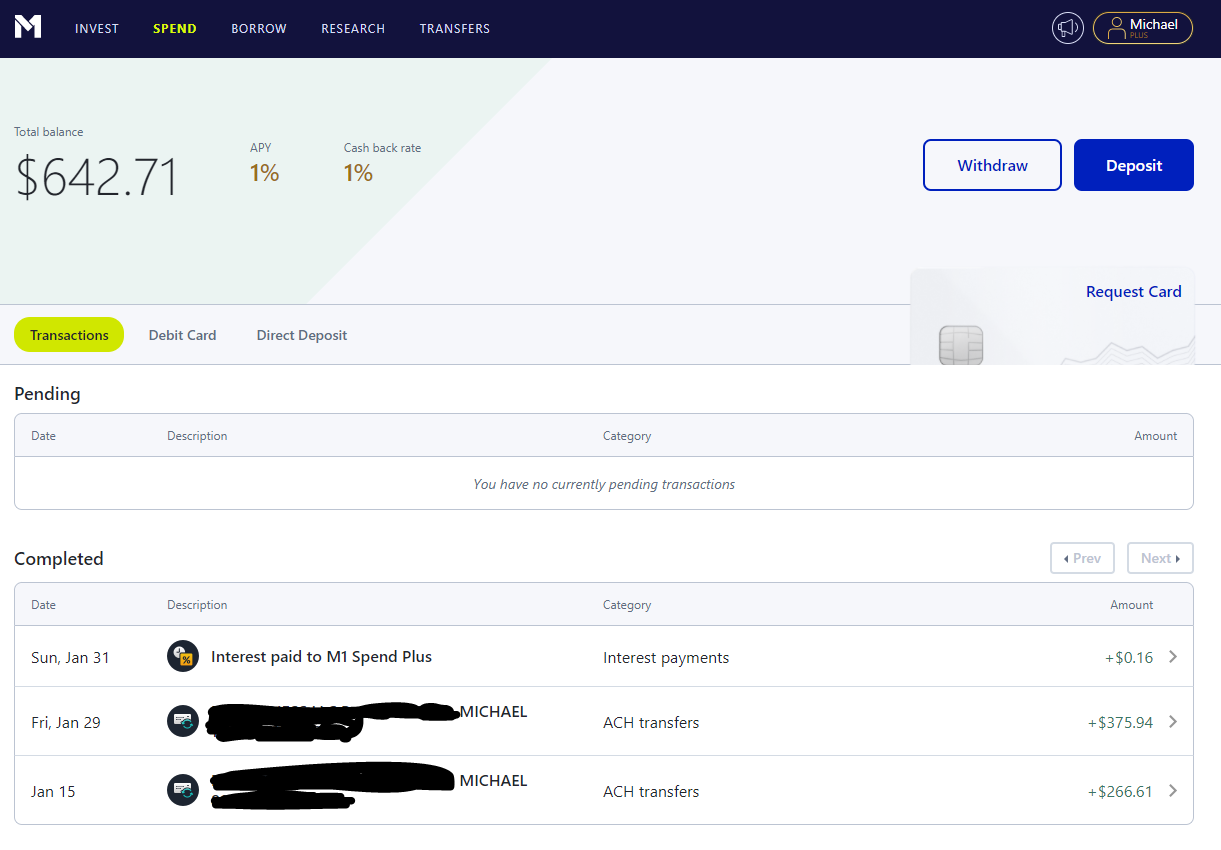Open the Research section
The image size is (1221, 850).
pyautogui.click(x=353, y=29)
